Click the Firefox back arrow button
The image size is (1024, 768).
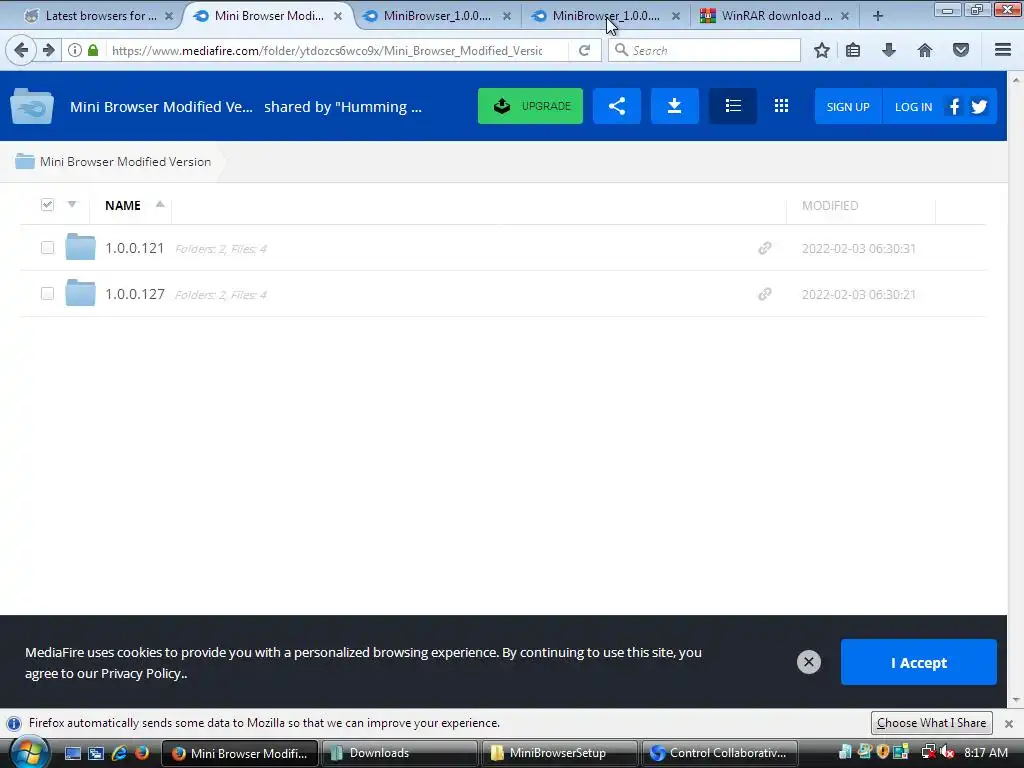[21, 50]
